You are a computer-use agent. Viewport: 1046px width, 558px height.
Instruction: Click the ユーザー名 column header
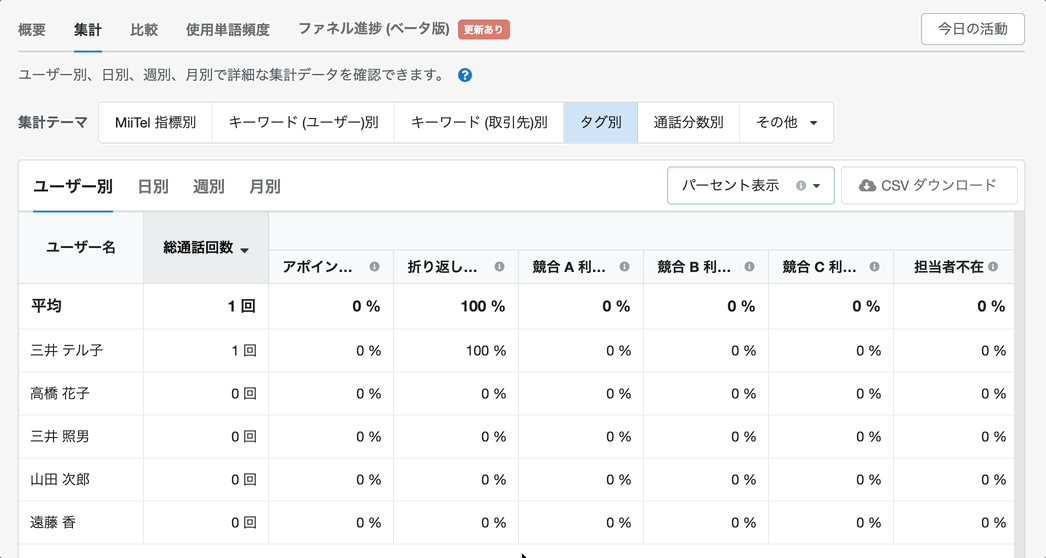81,248
